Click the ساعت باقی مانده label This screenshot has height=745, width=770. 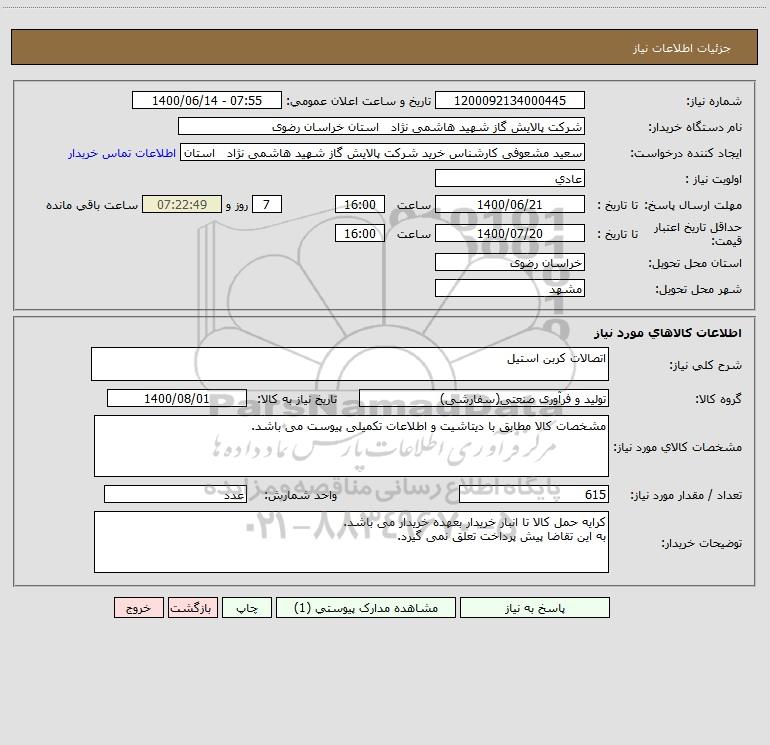[x=92, y=205]
